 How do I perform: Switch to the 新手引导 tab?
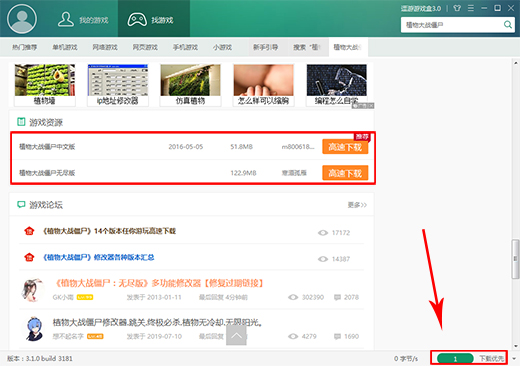point(266,47)
